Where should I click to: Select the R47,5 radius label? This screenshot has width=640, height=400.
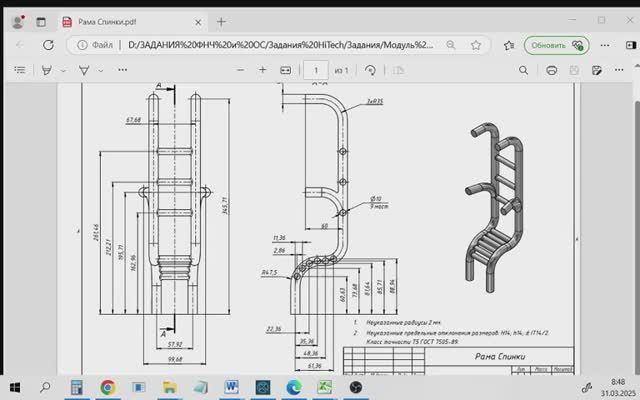click(269, 272)
